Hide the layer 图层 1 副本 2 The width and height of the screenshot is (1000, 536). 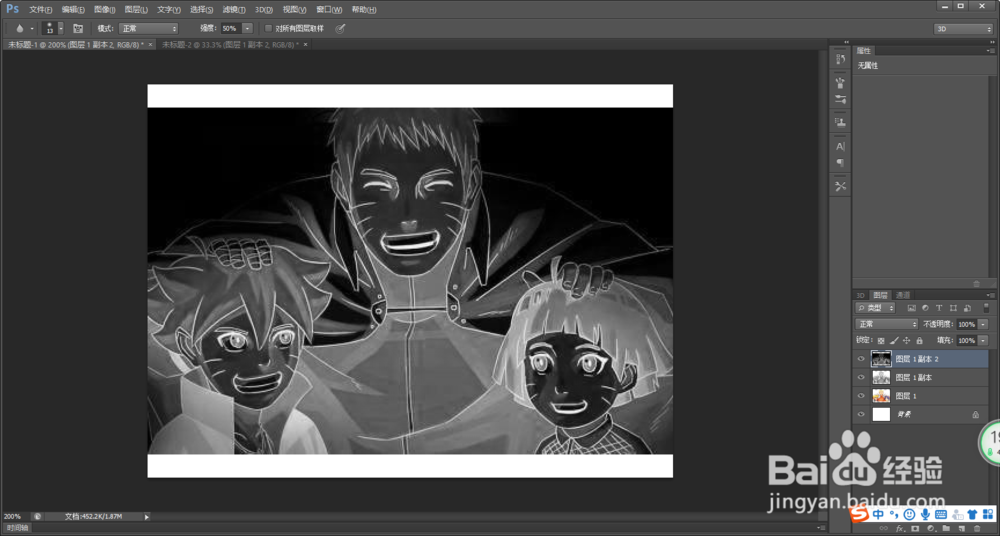point(861,359)
